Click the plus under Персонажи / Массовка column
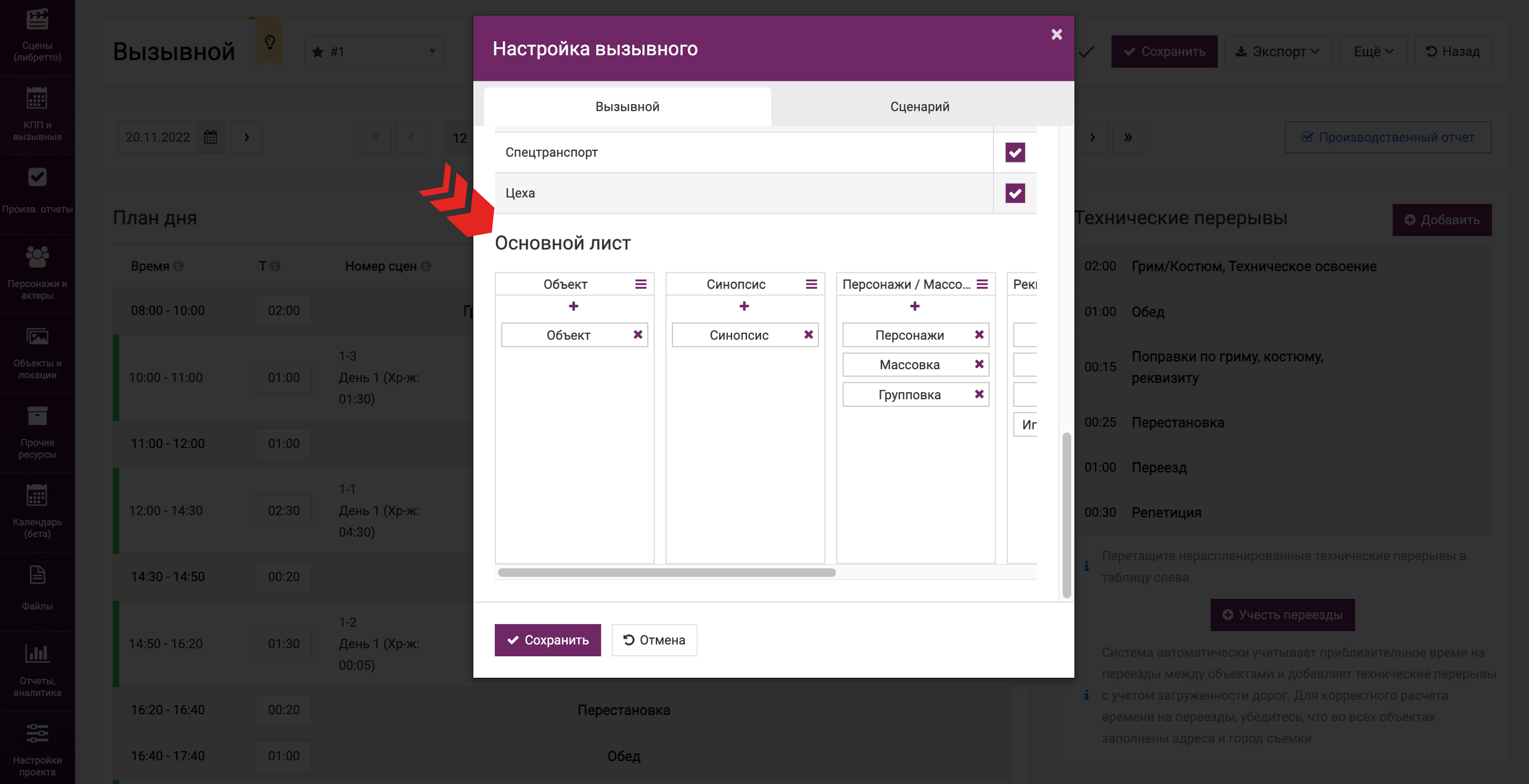The width and height of the screenshot is (1529, 784). coord(915,306)
